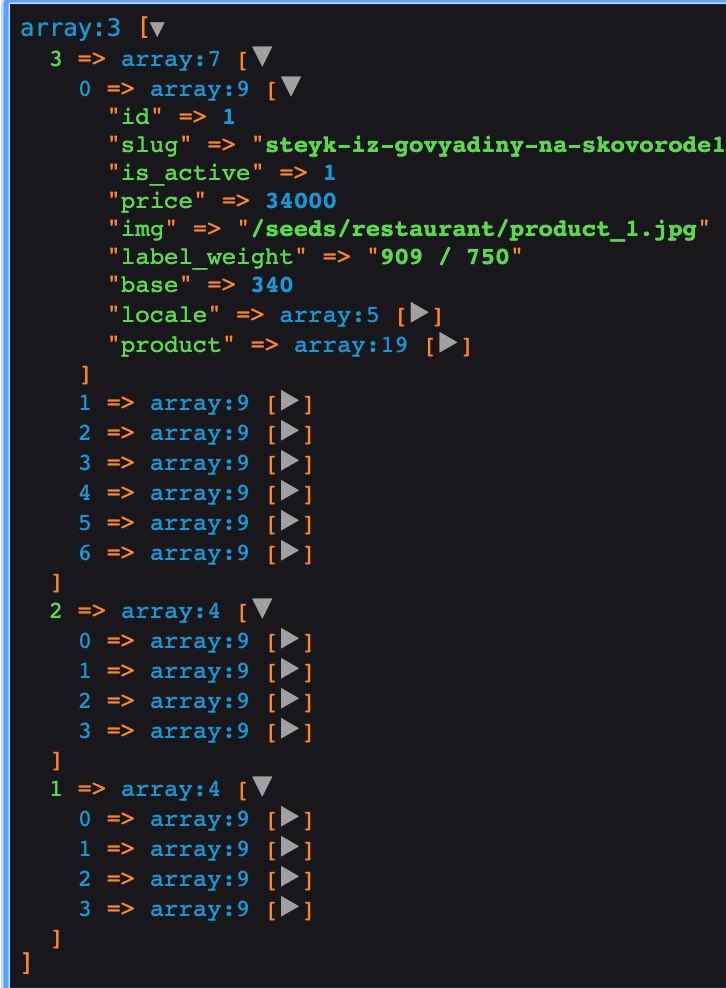Expand item 3 under the 2 => array:4 group
Viewport: 726px width, 988px height.
[290, 730]
